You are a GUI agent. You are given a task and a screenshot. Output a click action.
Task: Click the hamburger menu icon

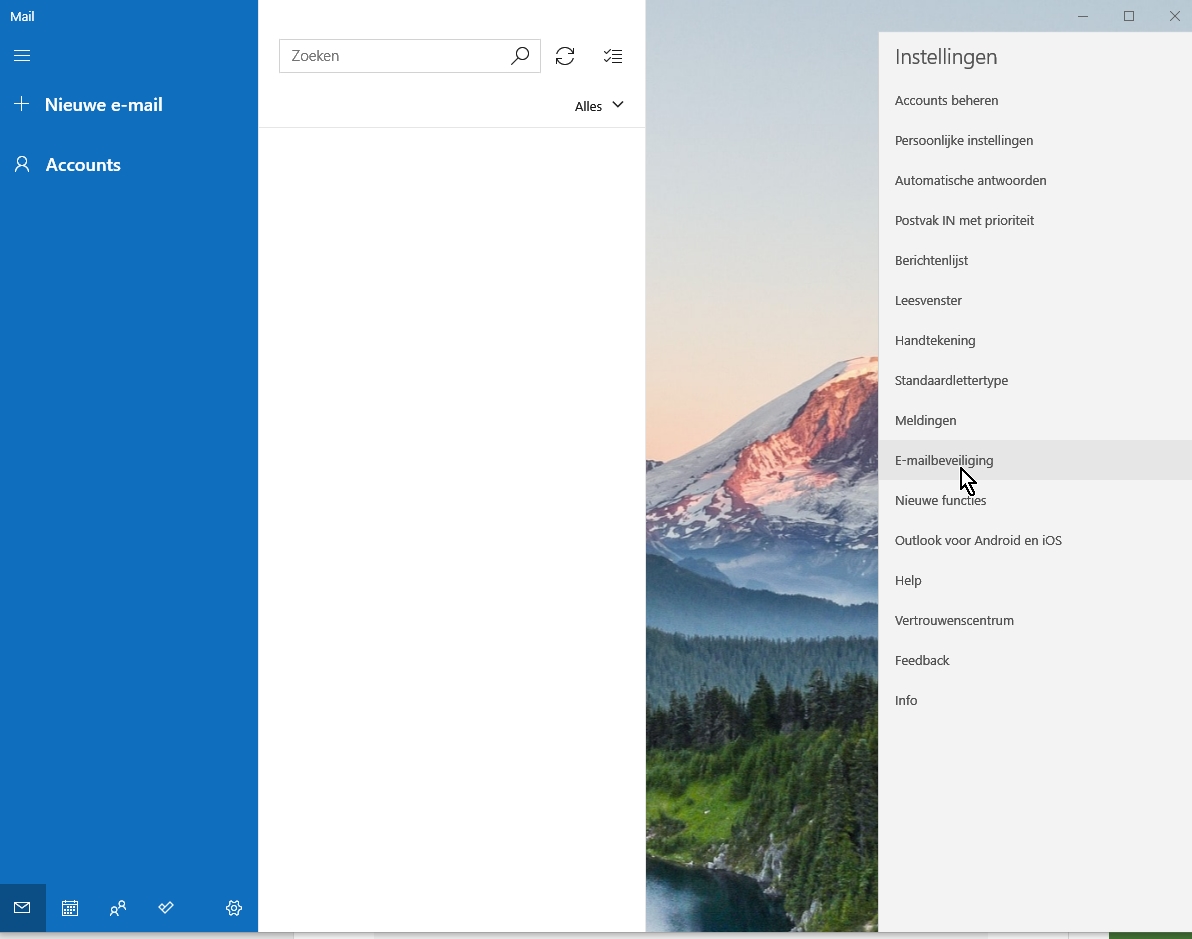(x=22, y=56)
